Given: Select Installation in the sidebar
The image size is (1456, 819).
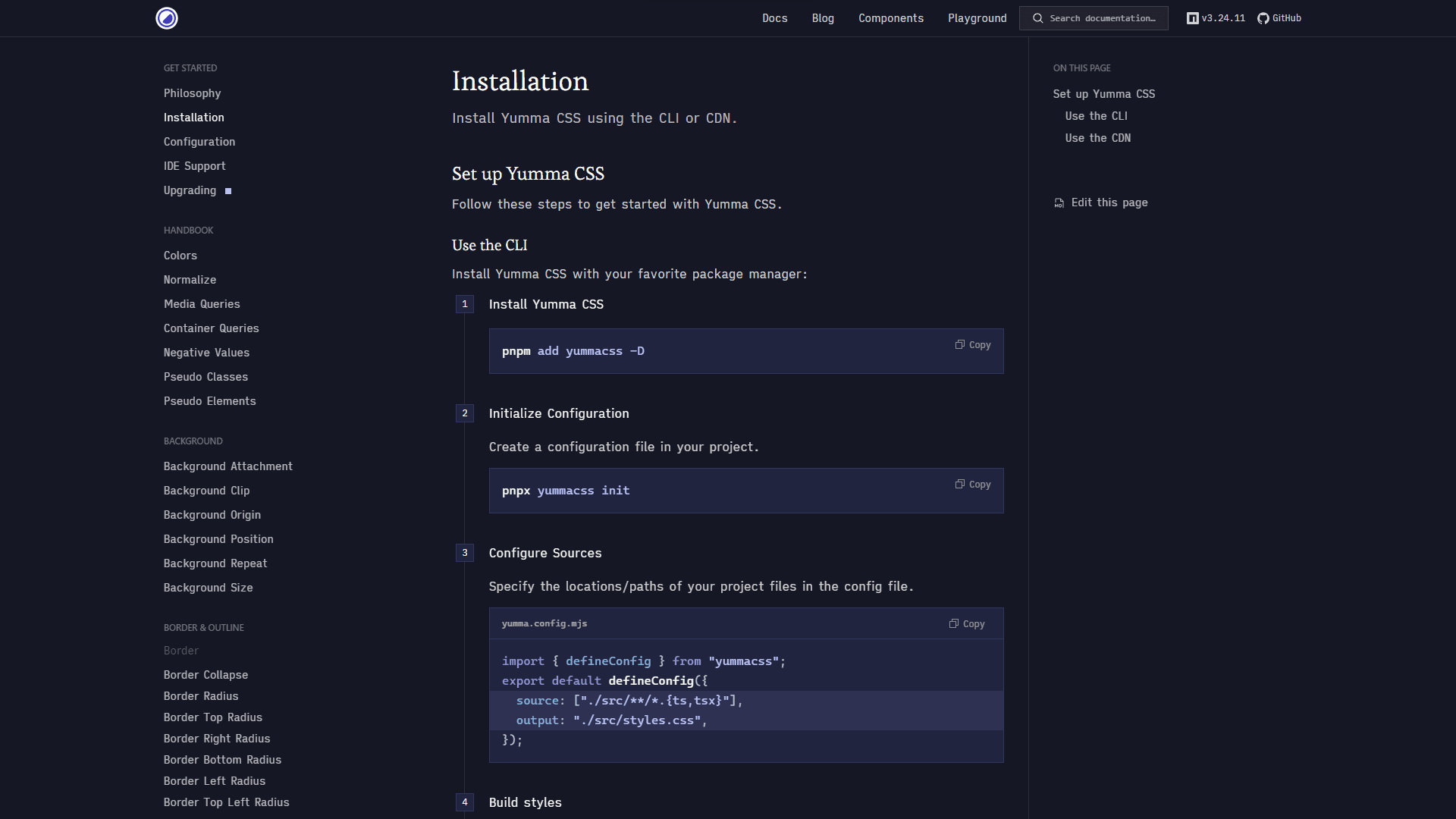Looking at the screenshot, I should pos(194,118).
